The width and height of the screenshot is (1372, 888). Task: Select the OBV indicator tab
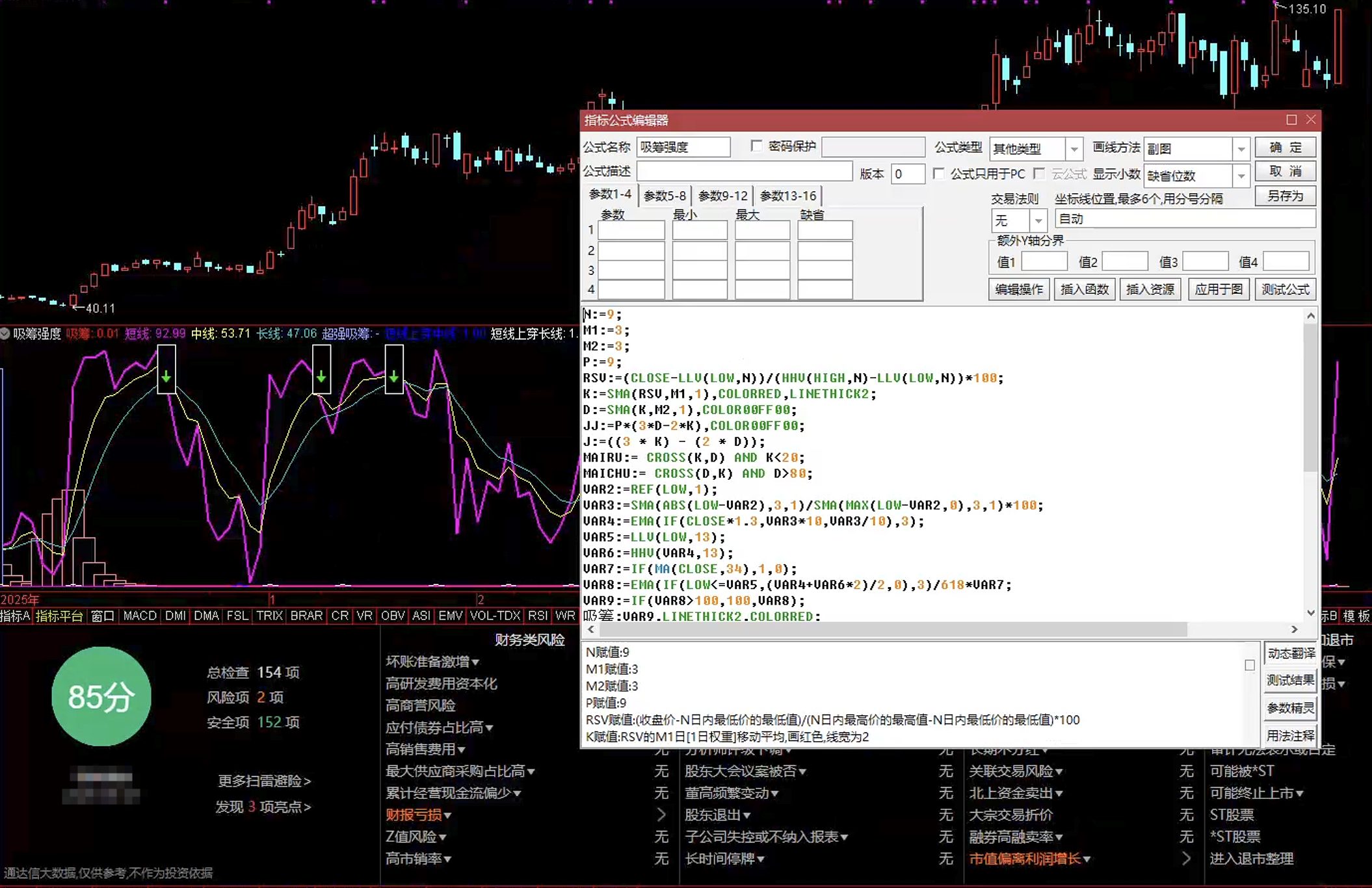click(x=393, y=616)
